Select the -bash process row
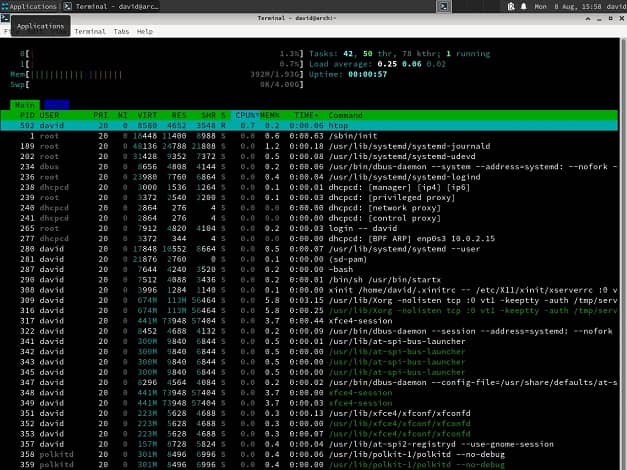Image resolution: width=627 pixels, height=470 pixels. pyautogui.click(x=309, y=270)
